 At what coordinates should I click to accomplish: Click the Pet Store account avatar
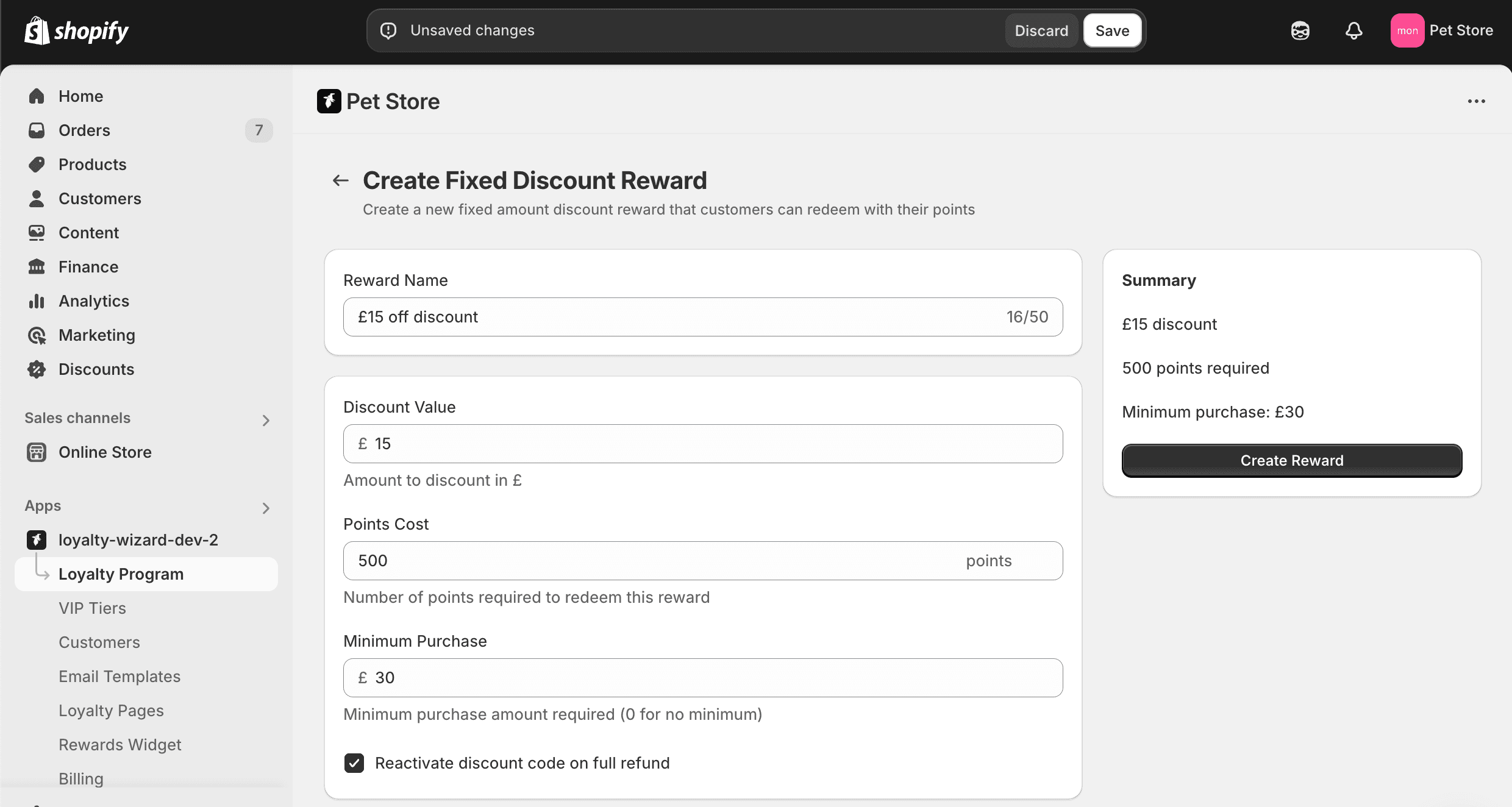click(x=1408, y=30)
